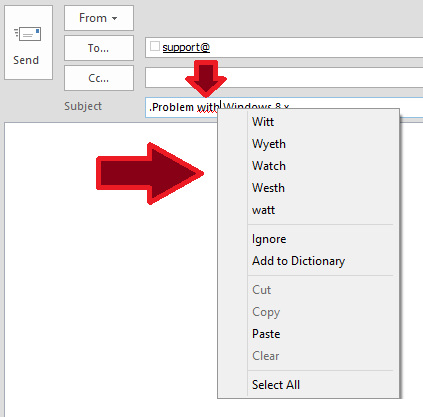Choose spelling suggestion watt
The width and height of the screenshot is (423, 417).
263,210
